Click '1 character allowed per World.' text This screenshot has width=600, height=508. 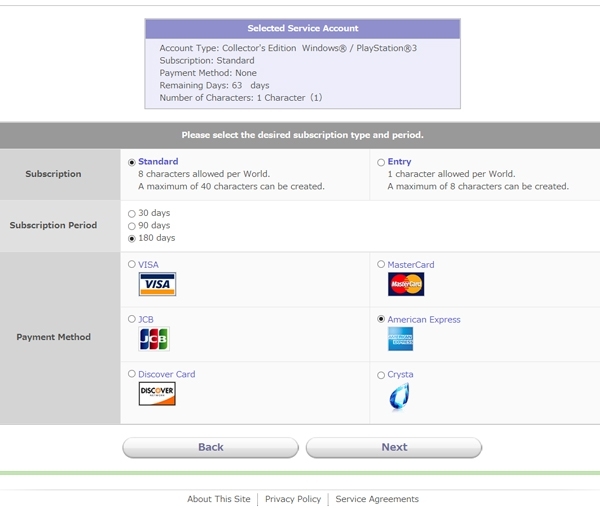(451, 174)
